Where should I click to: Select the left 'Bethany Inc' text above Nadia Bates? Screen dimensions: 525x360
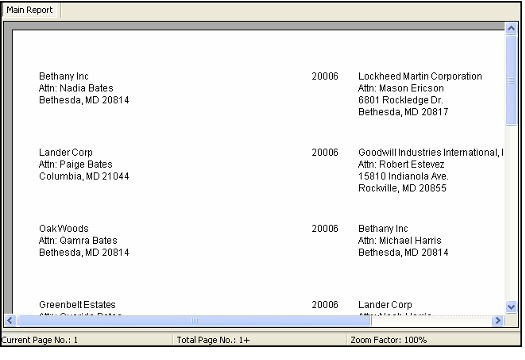point(64,76)
